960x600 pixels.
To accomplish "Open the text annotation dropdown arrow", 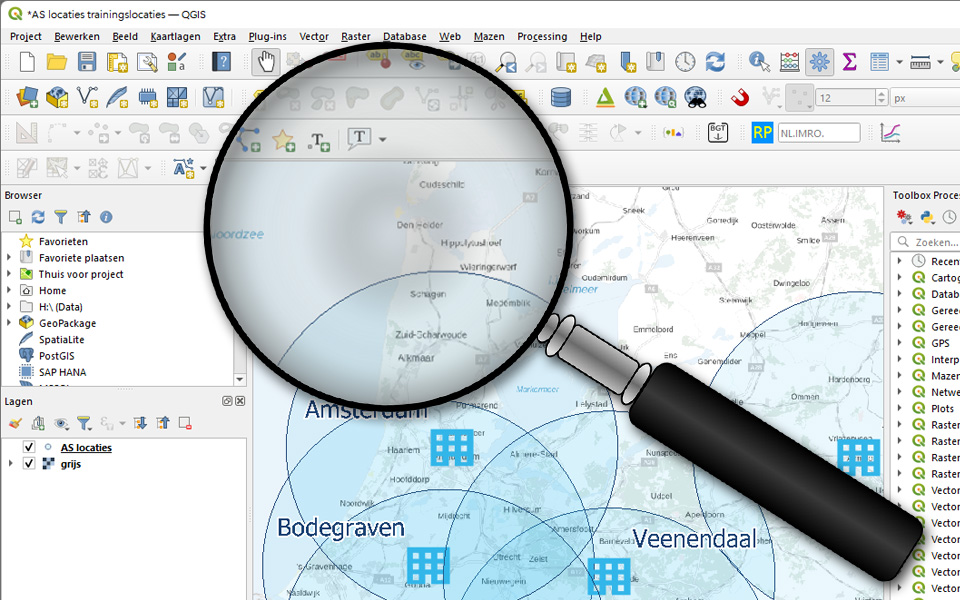I will pos(381,137).
